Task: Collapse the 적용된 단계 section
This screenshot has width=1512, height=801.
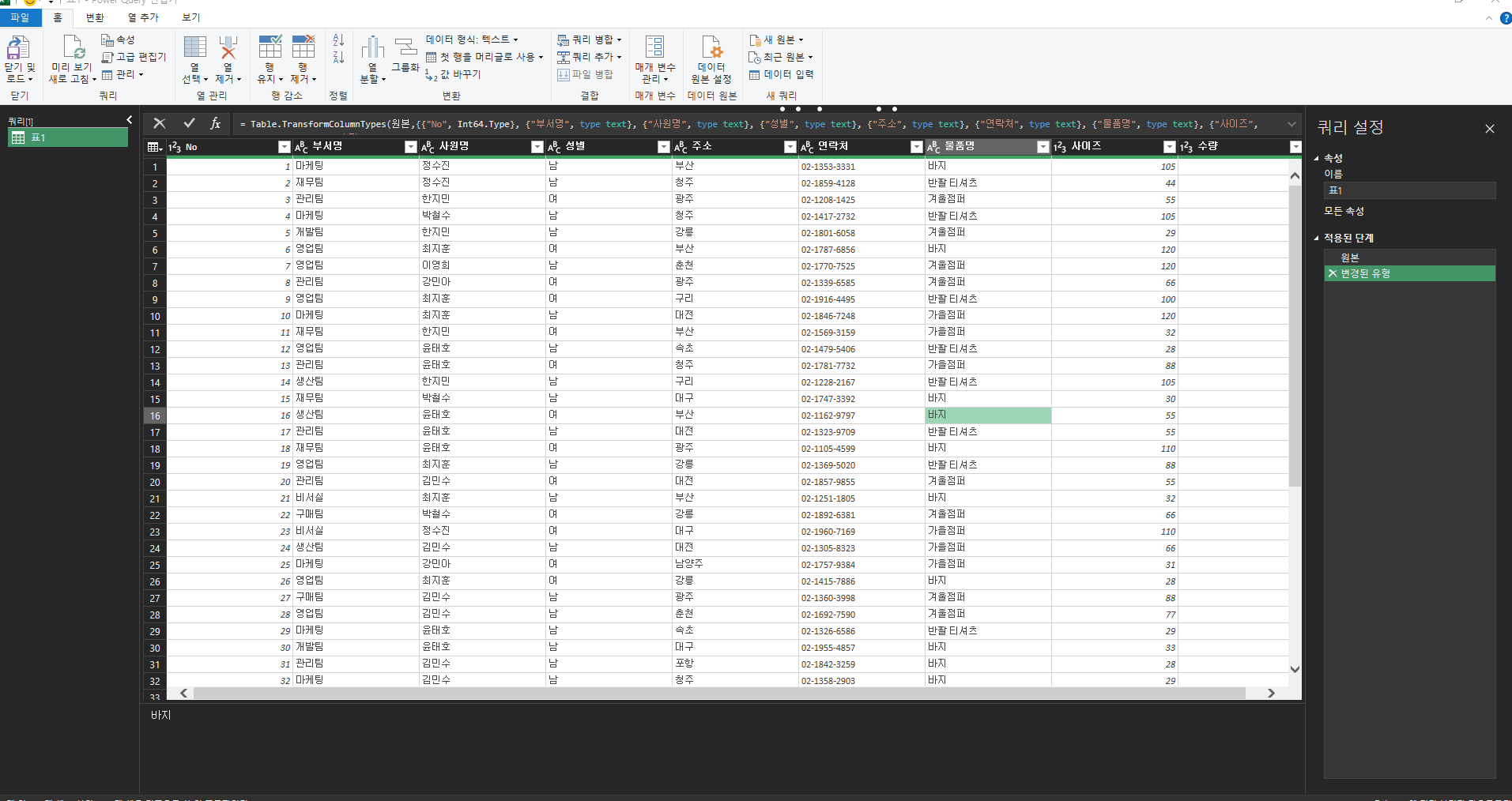Action: pos(1317,238)
